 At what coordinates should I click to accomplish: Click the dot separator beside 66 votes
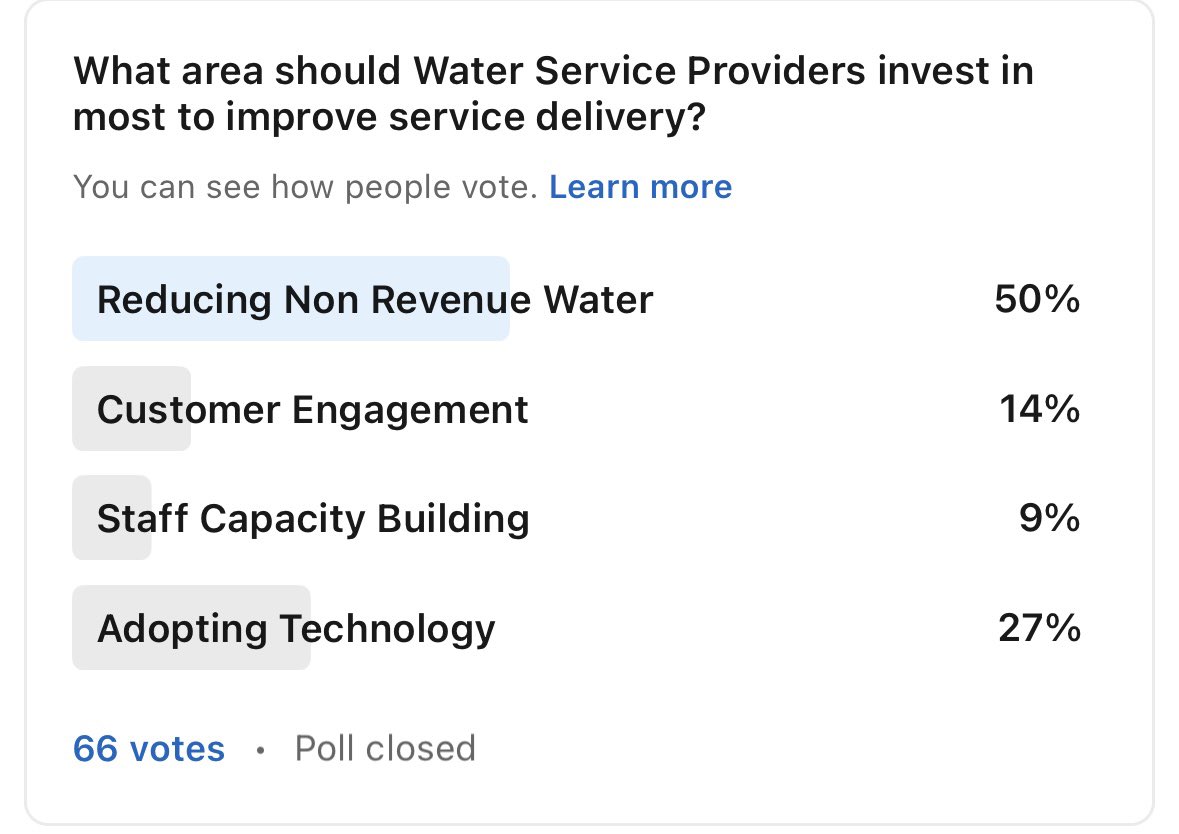point(260,751)
